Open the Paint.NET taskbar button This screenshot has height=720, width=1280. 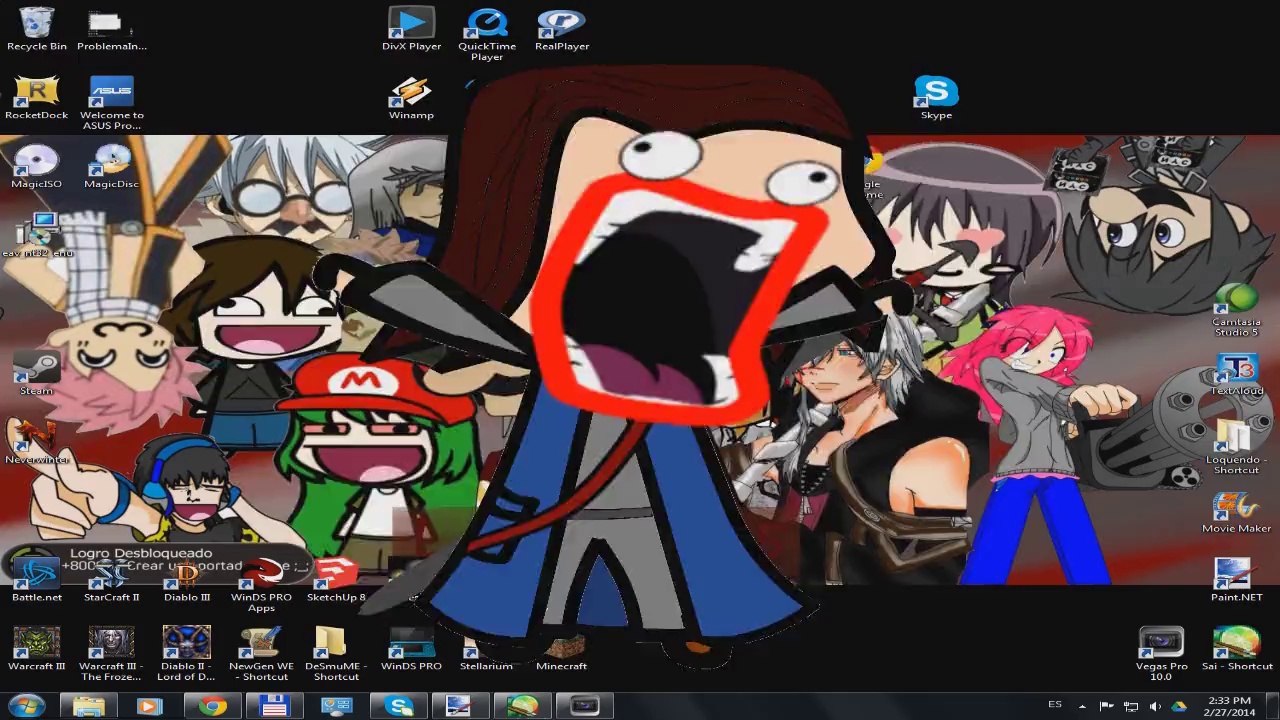click(x=459, y=706)
